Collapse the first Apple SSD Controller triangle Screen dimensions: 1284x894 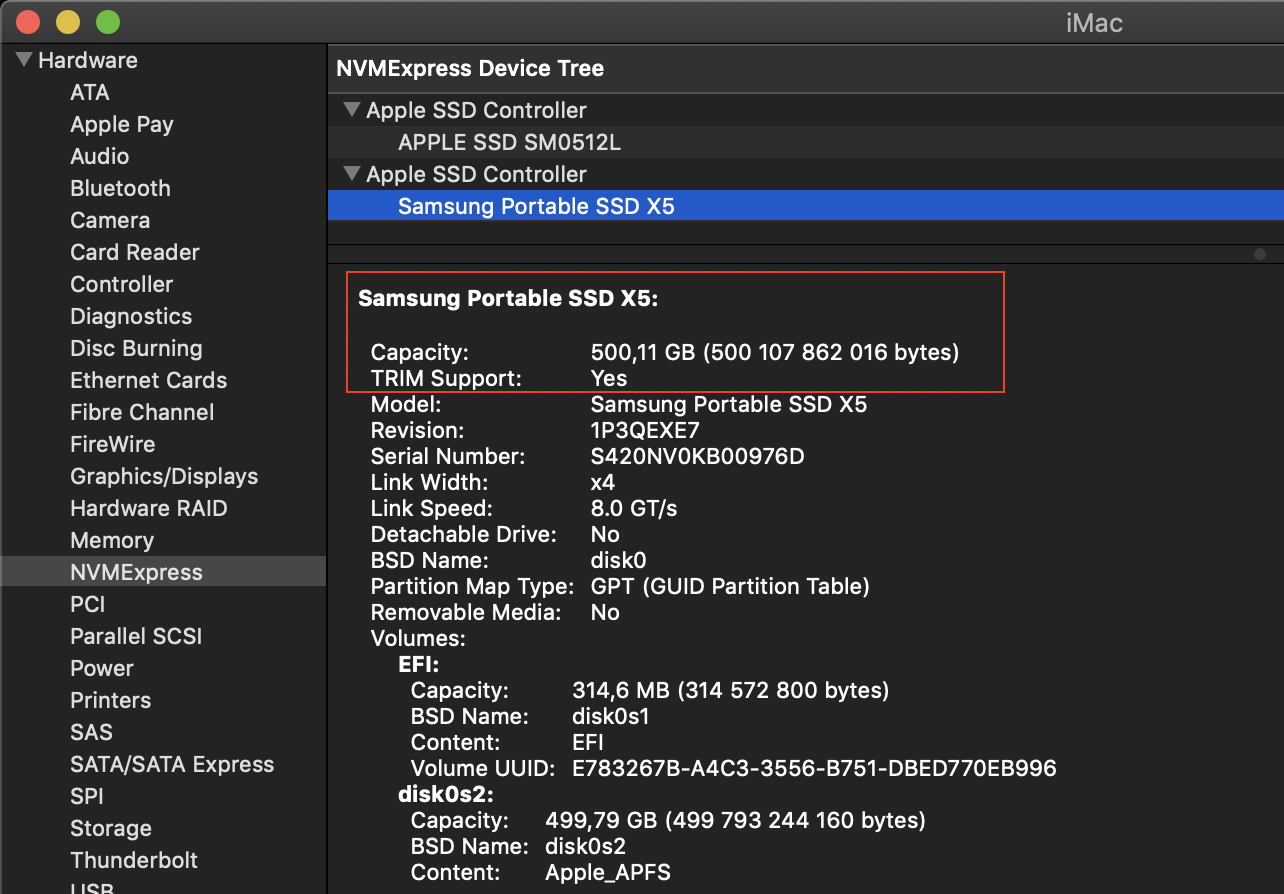click(x=351, y=110)
